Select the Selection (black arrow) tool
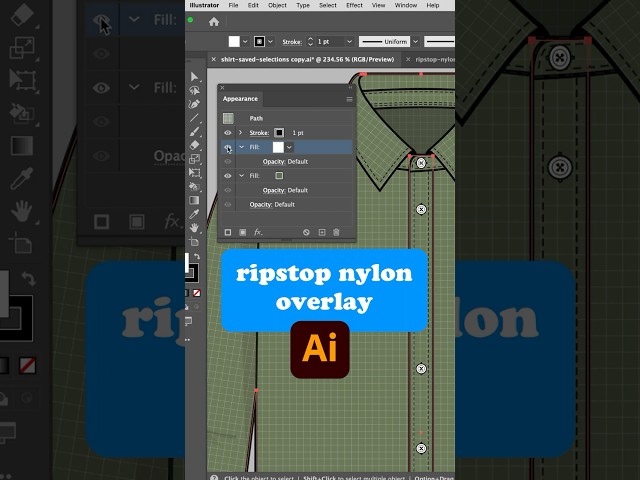Image resolution: width=640 pixels, height=480 pixels. pyautogui.click(x=195, y=77)
